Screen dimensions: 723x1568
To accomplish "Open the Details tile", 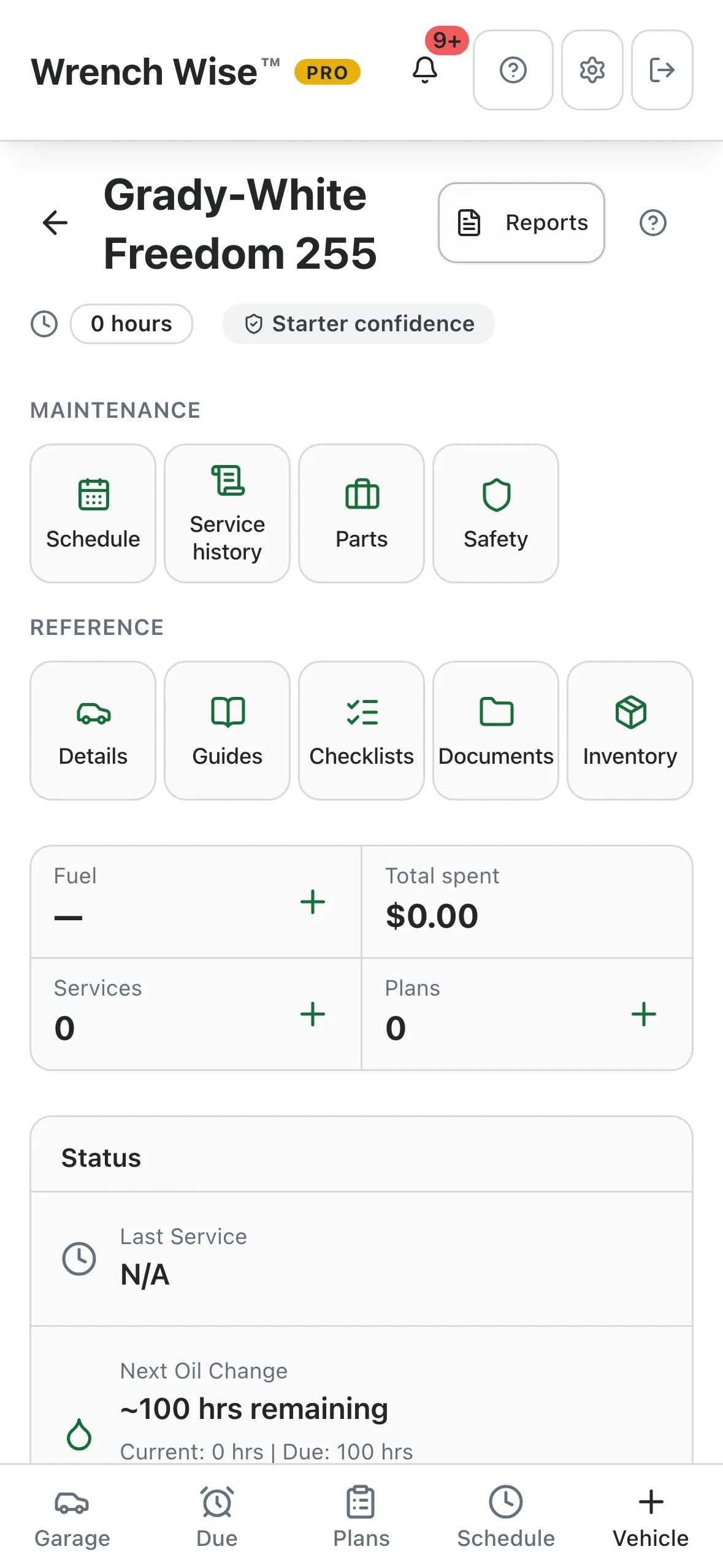I will pos(93,731).
